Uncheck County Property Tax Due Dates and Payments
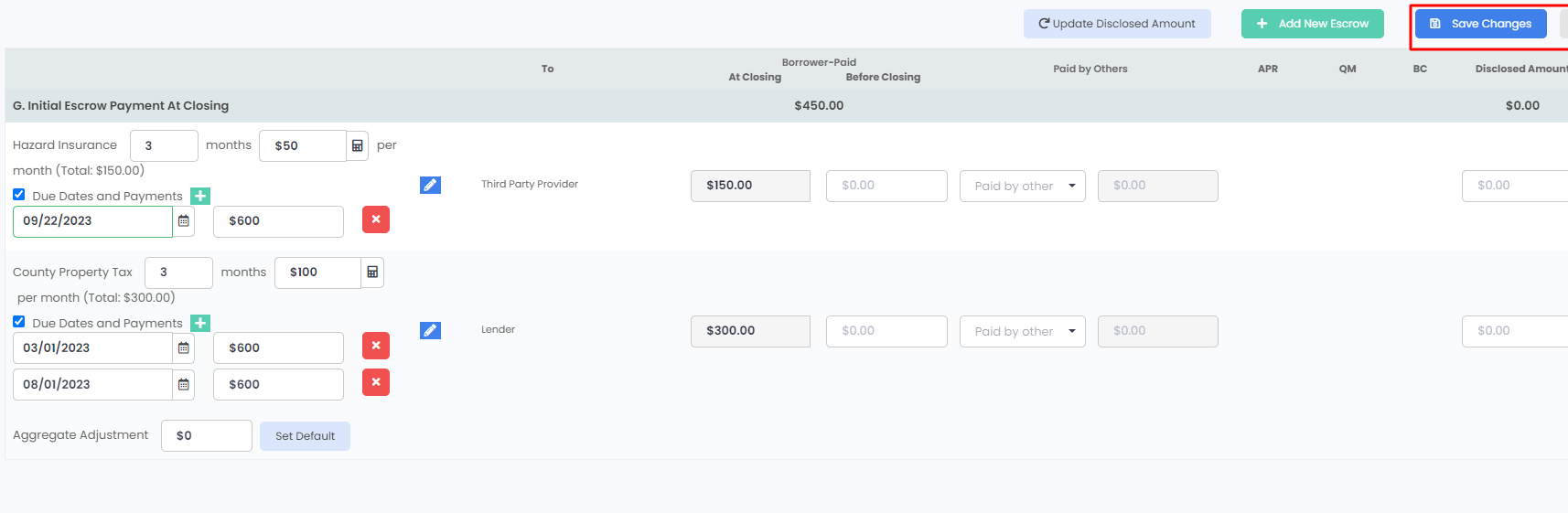This screenshot has width=1568, height=513. [x=19, y=322]
